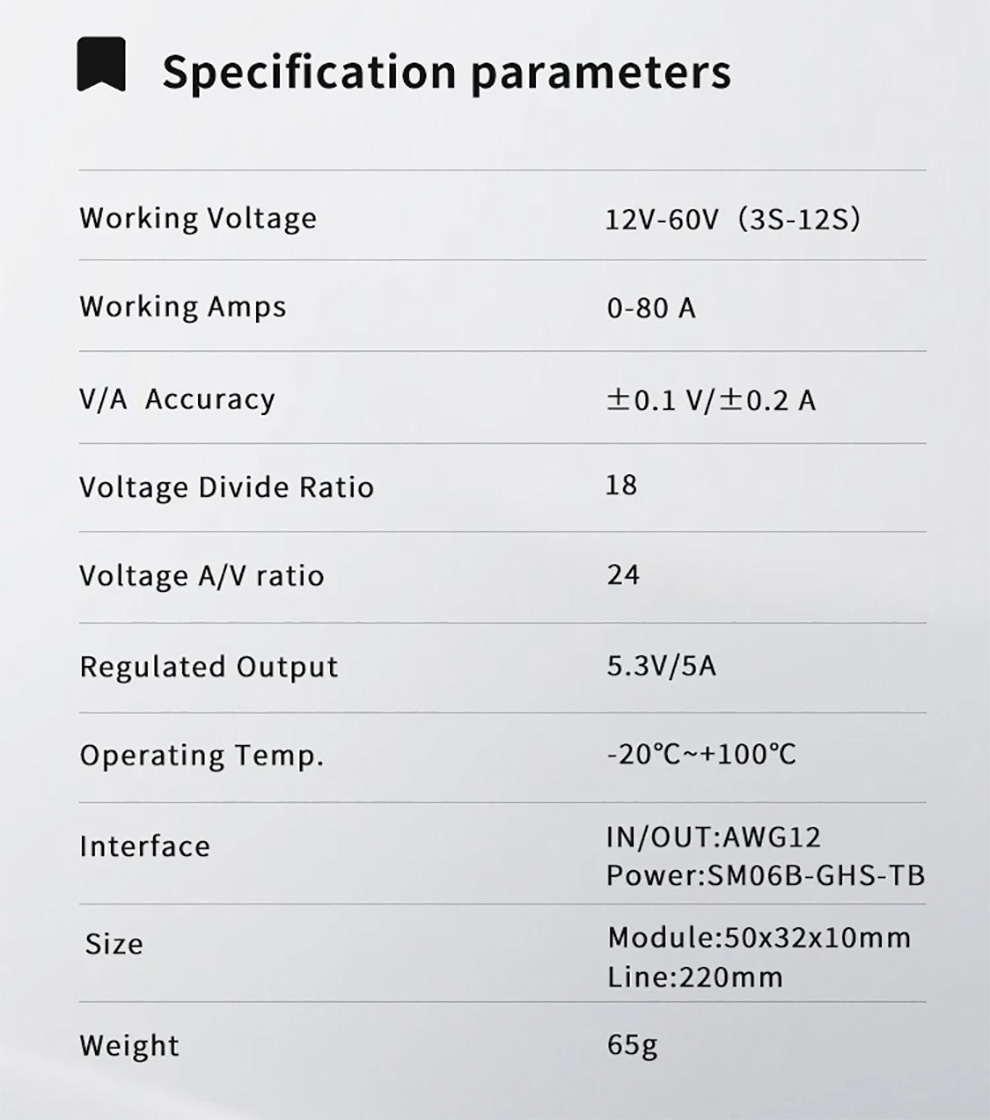Select the "Voltage Divide Ratio" label

click(227, 488)
